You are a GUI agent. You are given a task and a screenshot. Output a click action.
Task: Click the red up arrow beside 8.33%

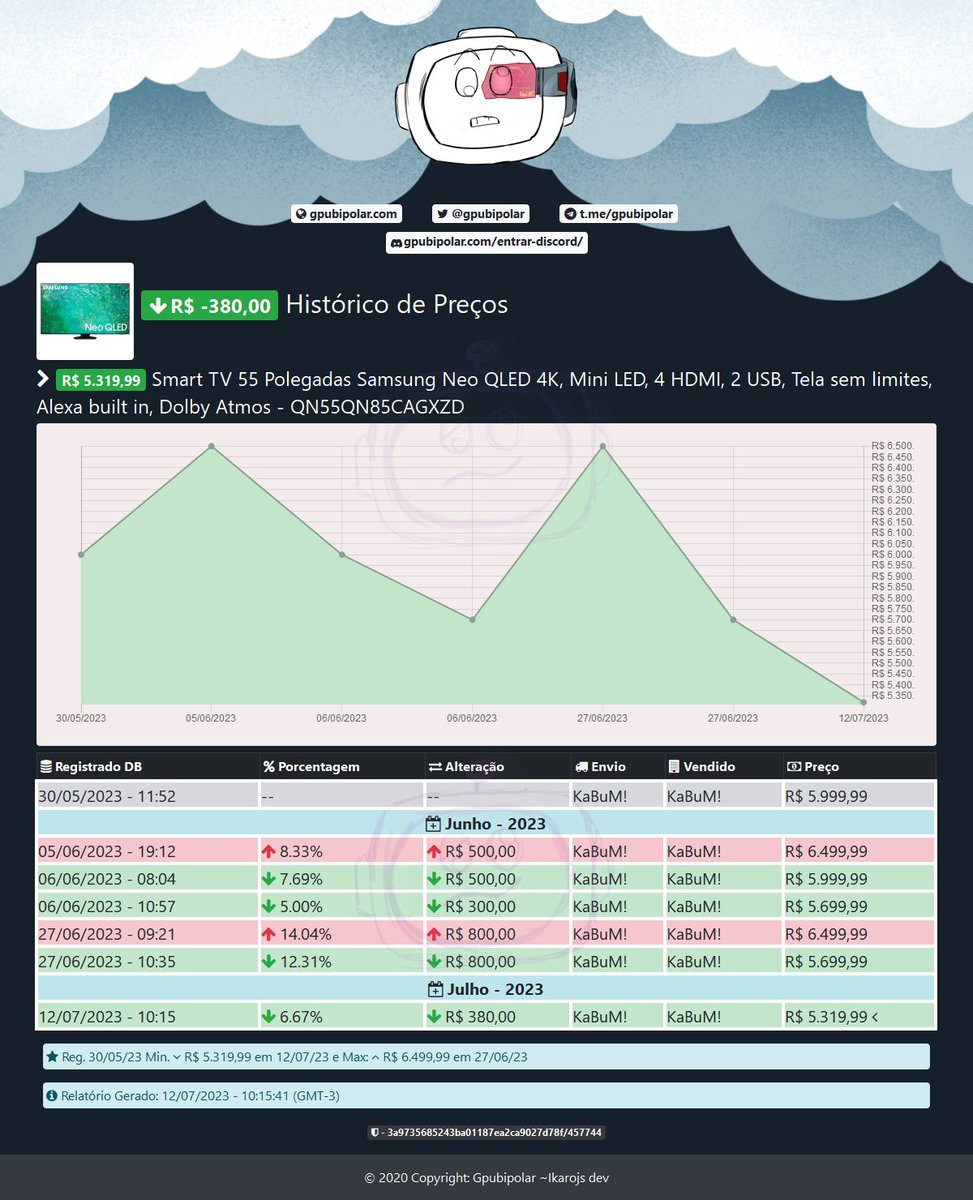269,852
